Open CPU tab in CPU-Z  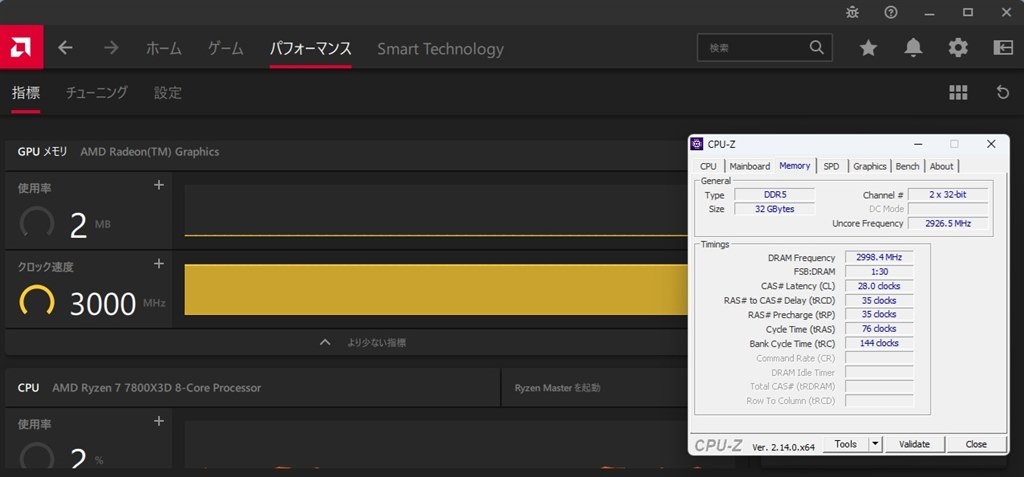[x=708, y=166]
